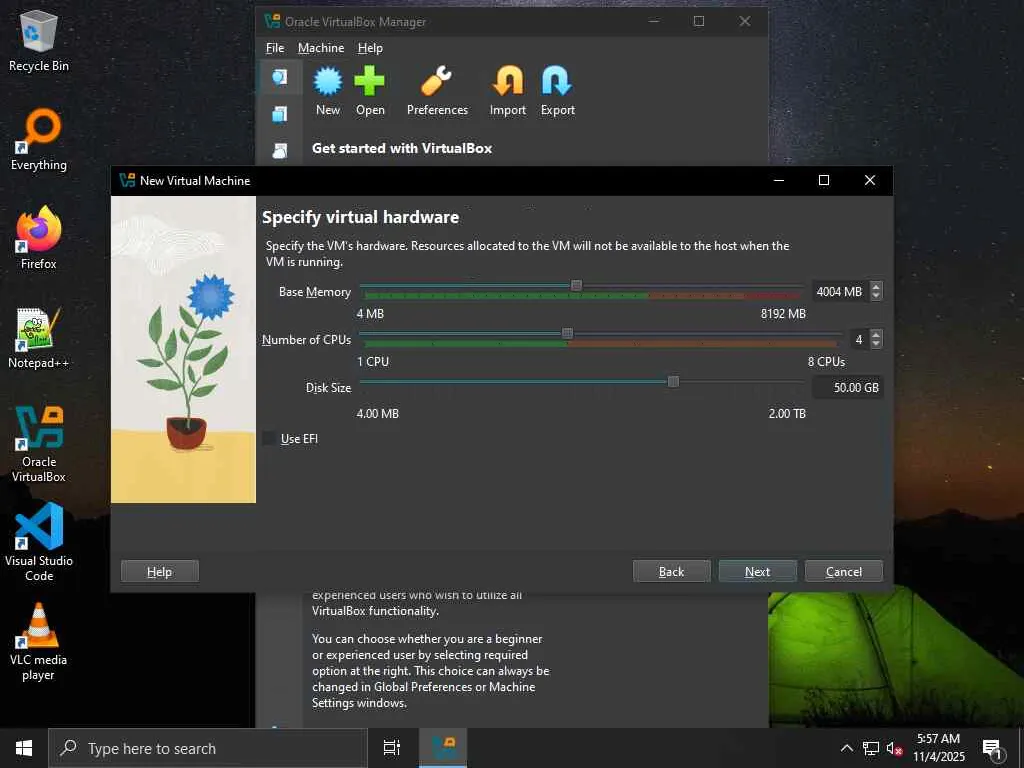Click the Number of CPUs value field

pyautogui.click(x=859, y=339)
